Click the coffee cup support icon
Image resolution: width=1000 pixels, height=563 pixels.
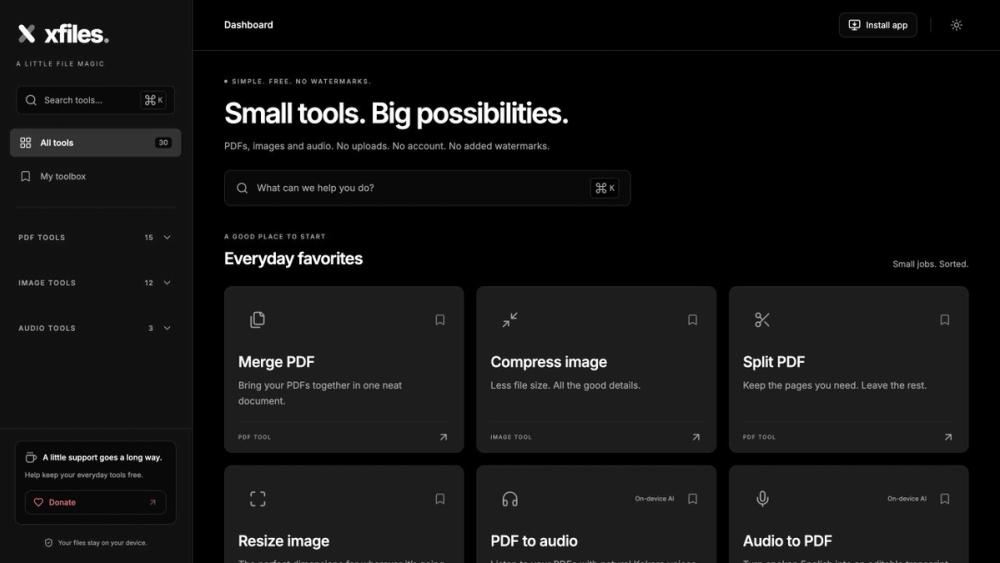31,457
